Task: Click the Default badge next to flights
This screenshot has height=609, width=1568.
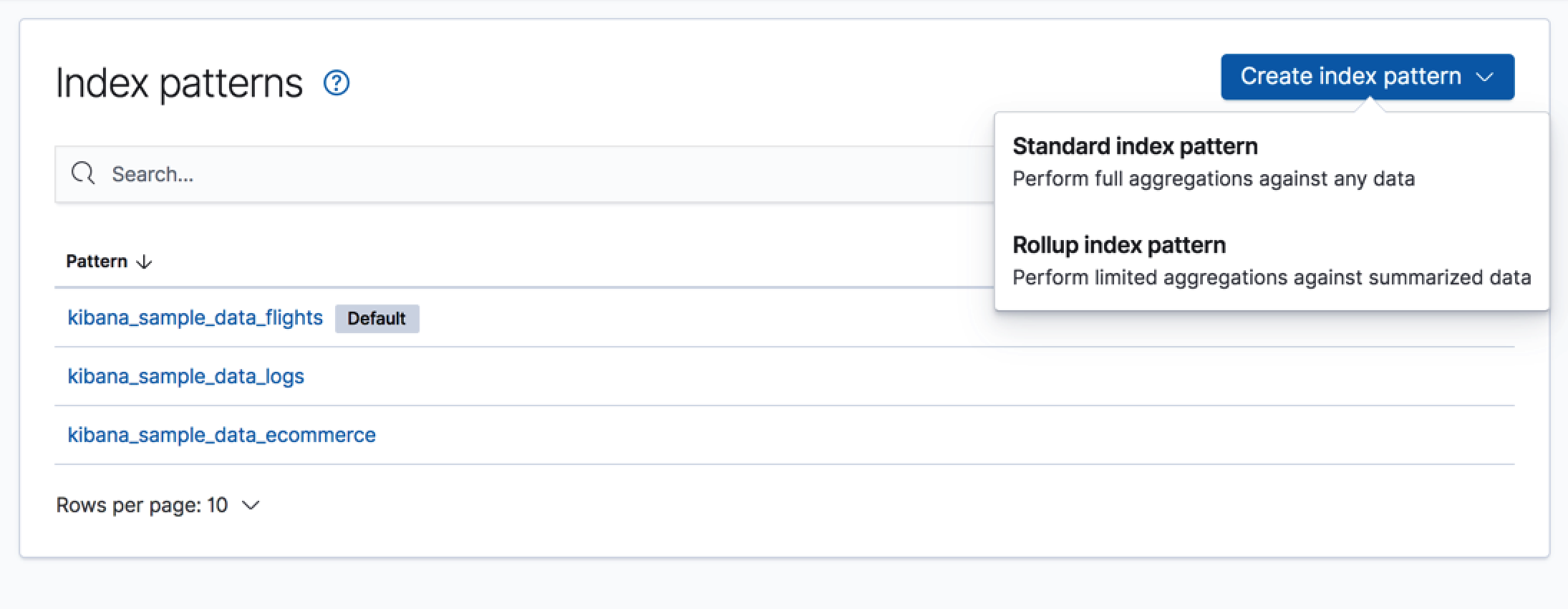Action: click(377, 318)
